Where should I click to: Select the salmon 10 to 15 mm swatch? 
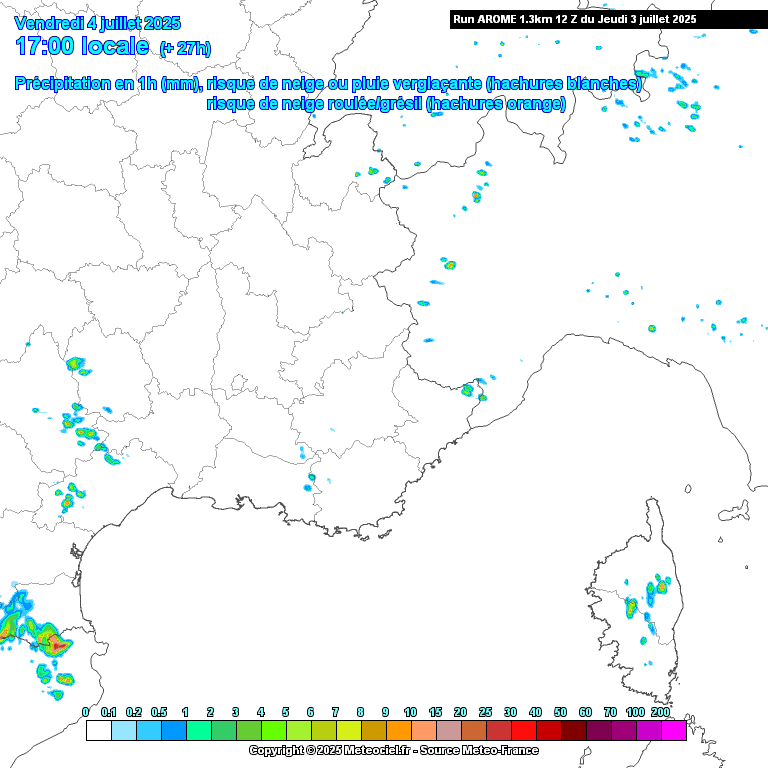pos(424,730)
